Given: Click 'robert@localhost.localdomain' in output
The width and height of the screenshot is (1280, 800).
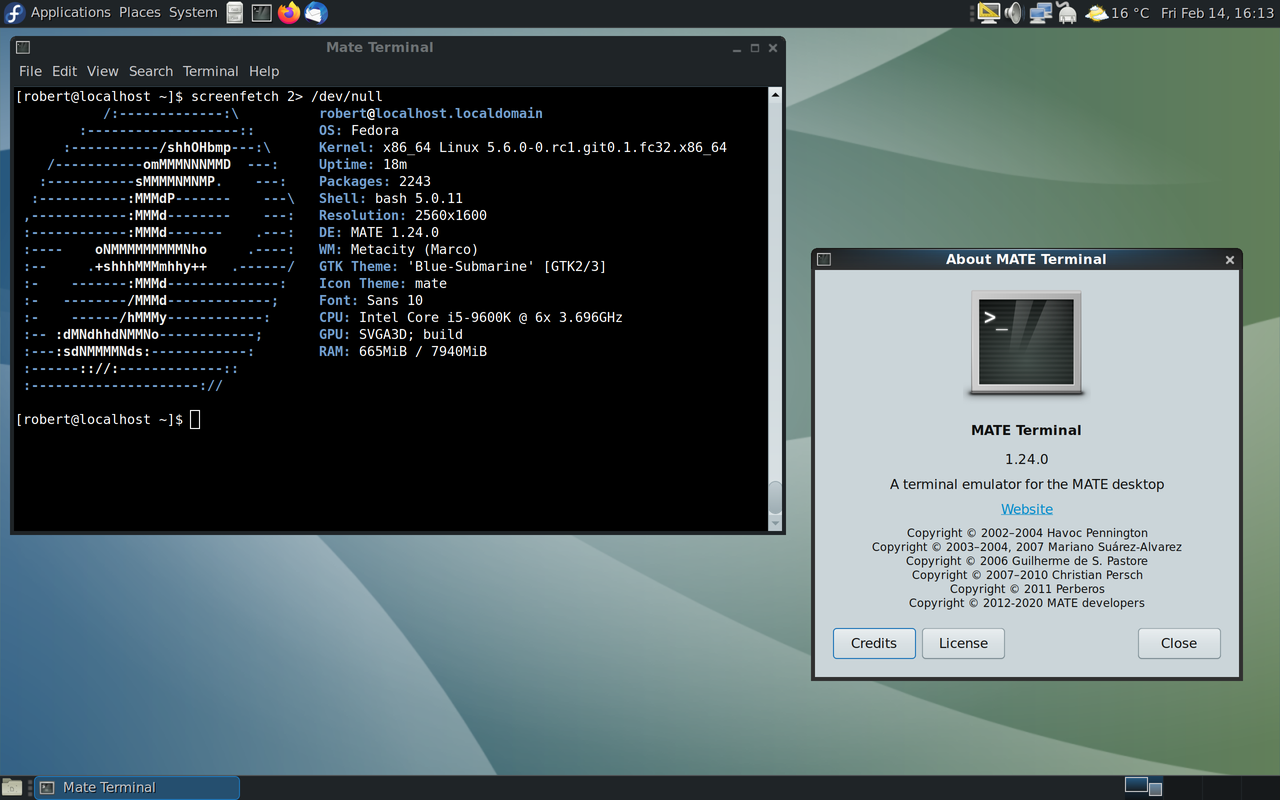Looking at the screenshot, I should point(431,114).
